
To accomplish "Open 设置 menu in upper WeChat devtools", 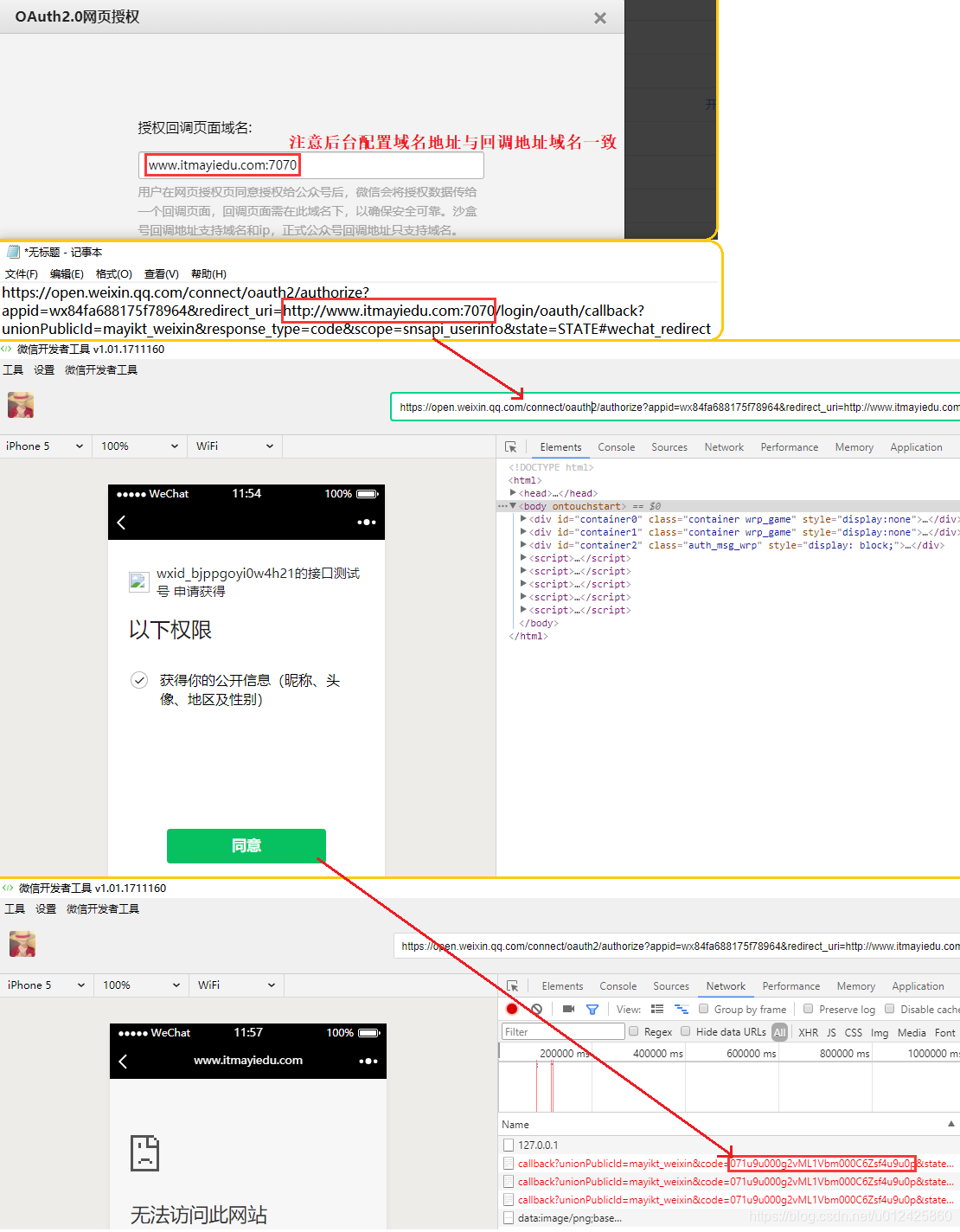I will point(44,370).
